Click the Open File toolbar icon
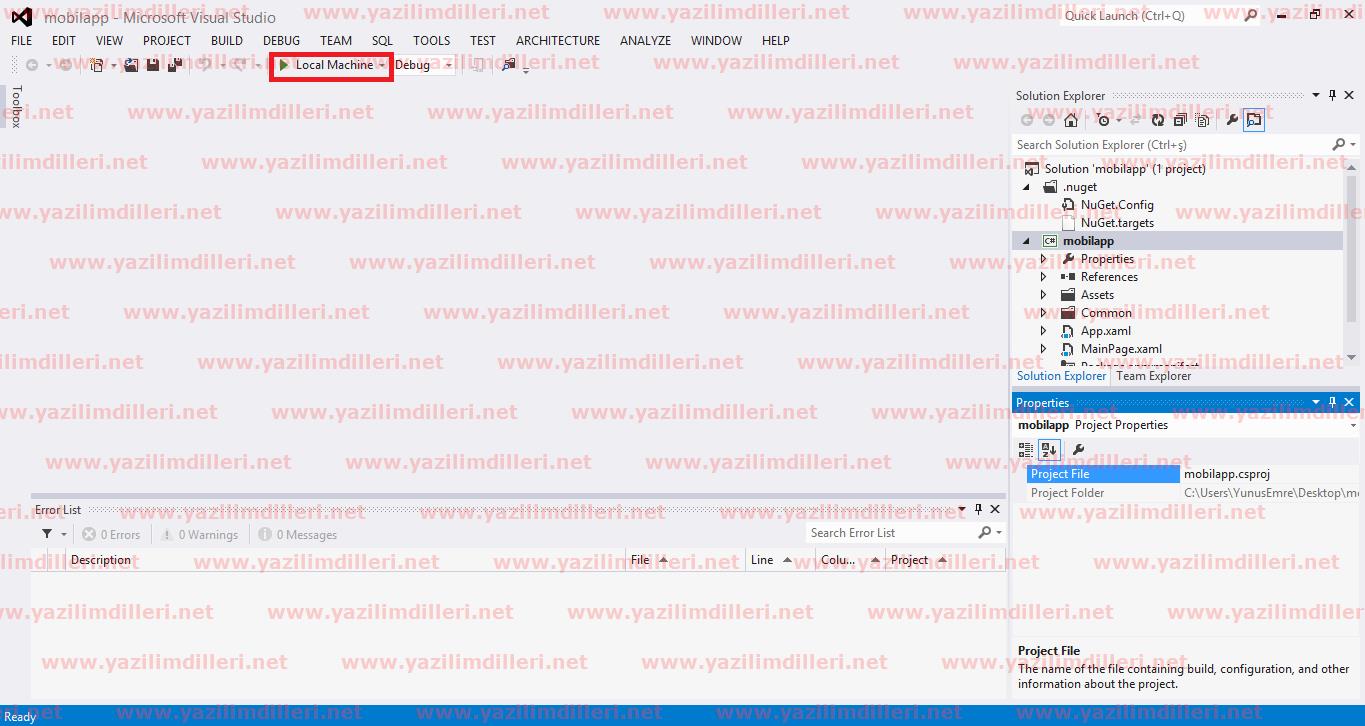This screenshot has height=726, width=1365. [130, 65]
